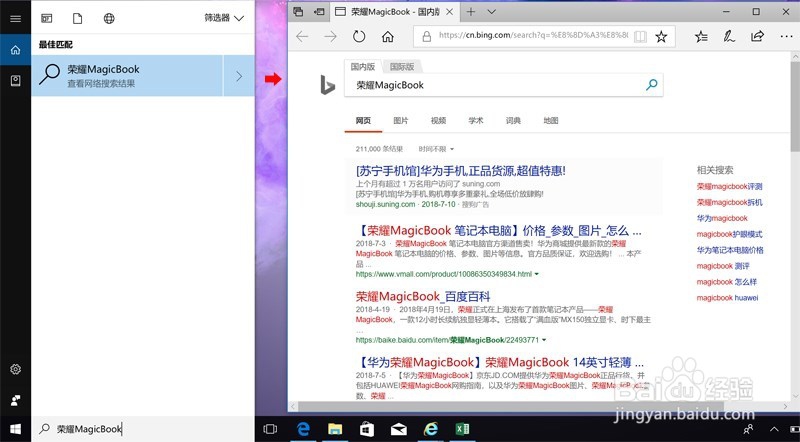Select the 荣耀MagicBook browser tab

[394, 12]
